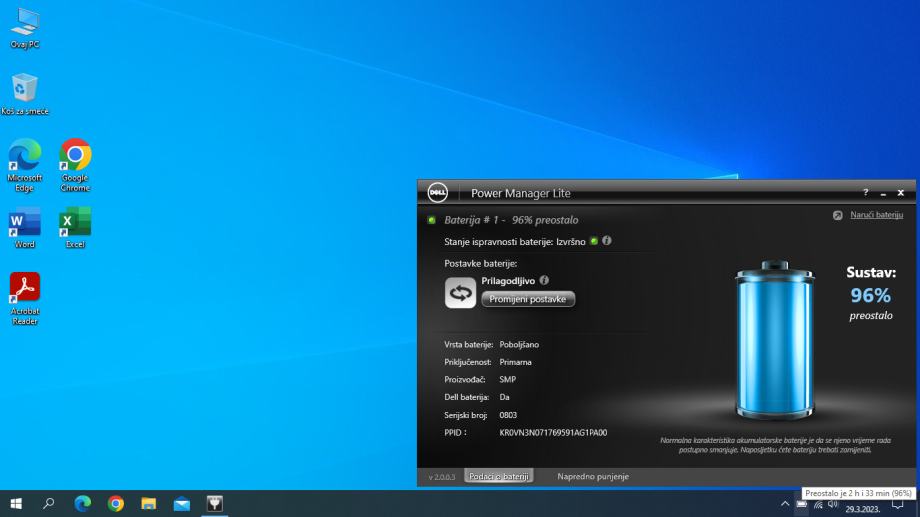Viewport: 920px width, 517px height.
Task: Expand hidden system tray icons chevron
Action: tap(785, 504)
